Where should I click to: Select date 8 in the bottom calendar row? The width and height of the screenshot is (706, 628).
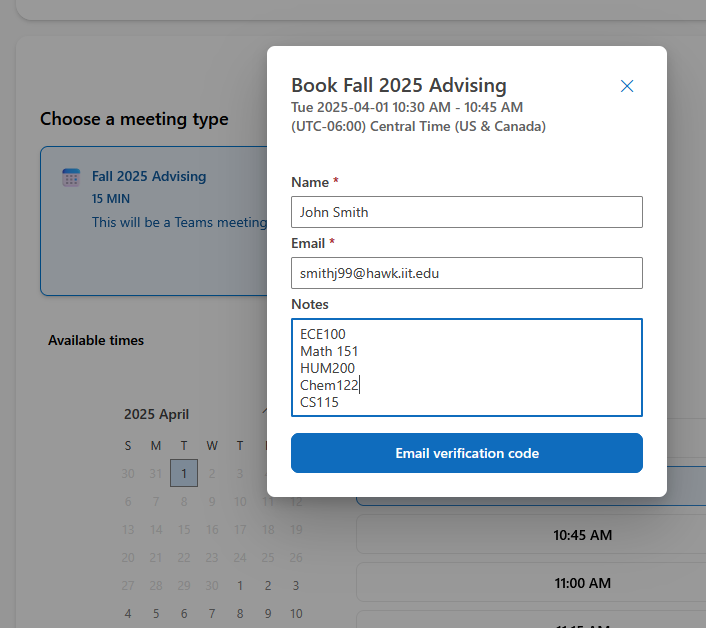pos(240,614)
